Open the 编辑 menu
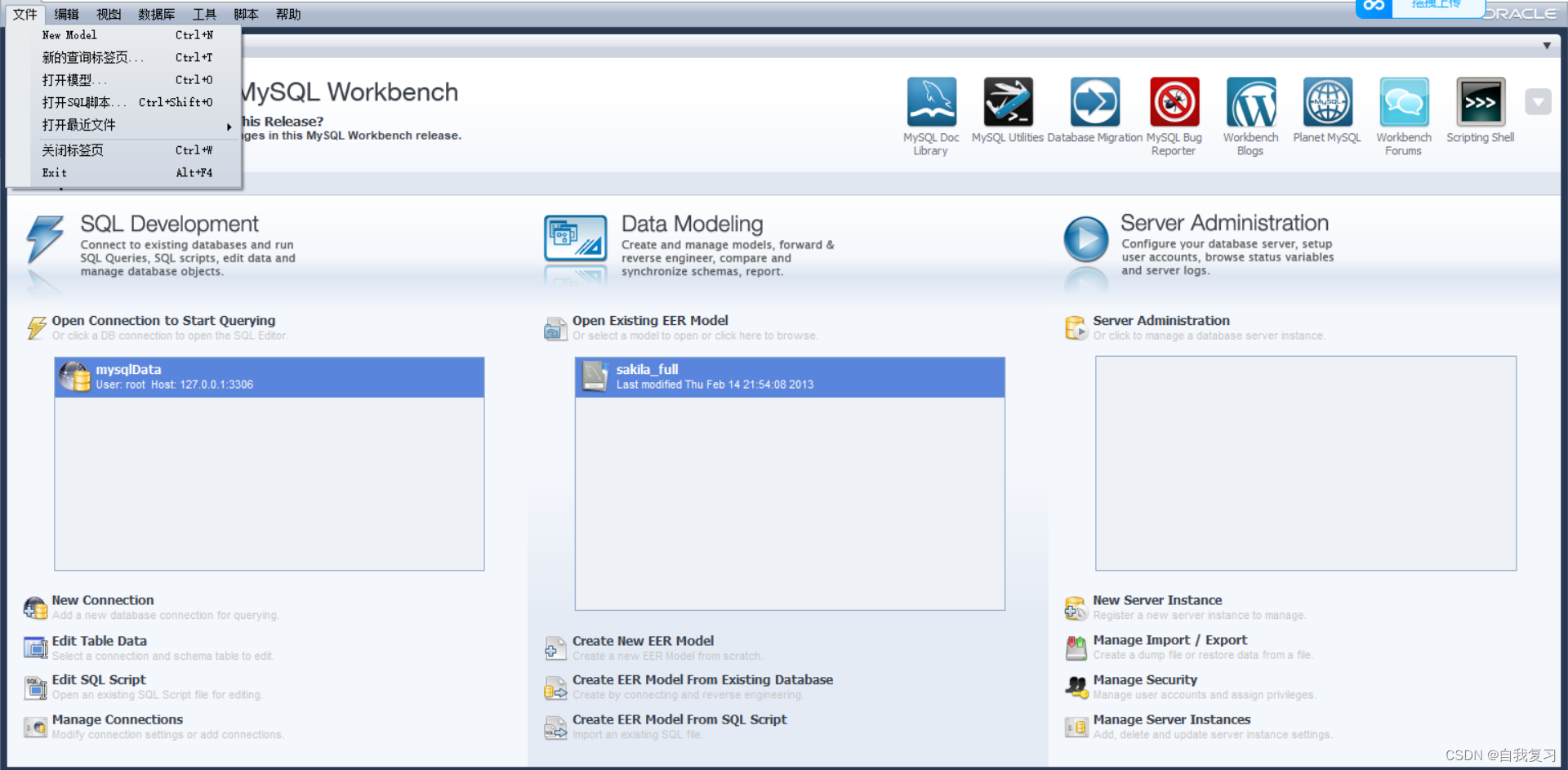This screenshot has width=1568, height=770. pyautogui.click(x=67, y=14)
